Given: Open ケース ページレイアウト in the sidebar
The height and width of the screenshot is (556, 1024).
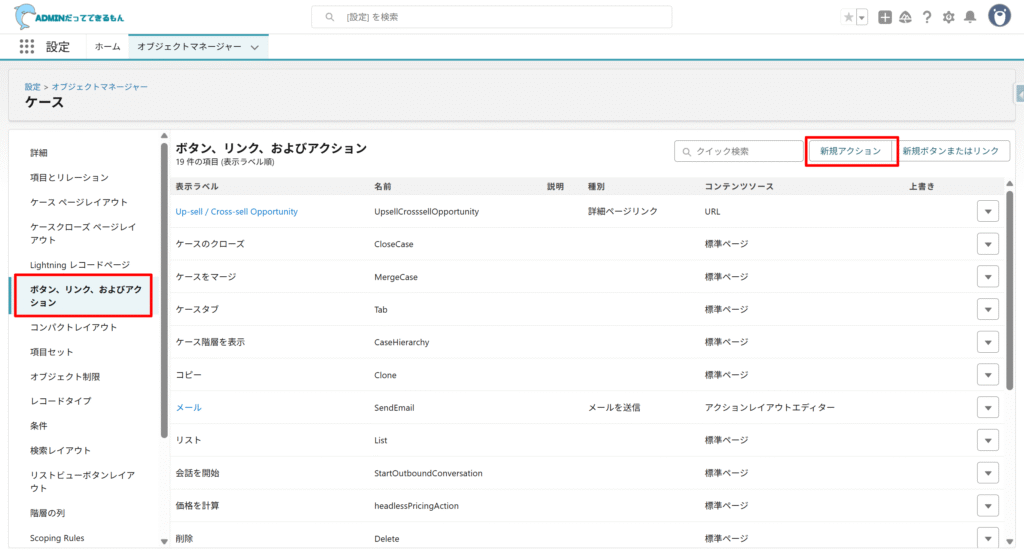Looking at the screenshot, I should click(x=78, y=202).
